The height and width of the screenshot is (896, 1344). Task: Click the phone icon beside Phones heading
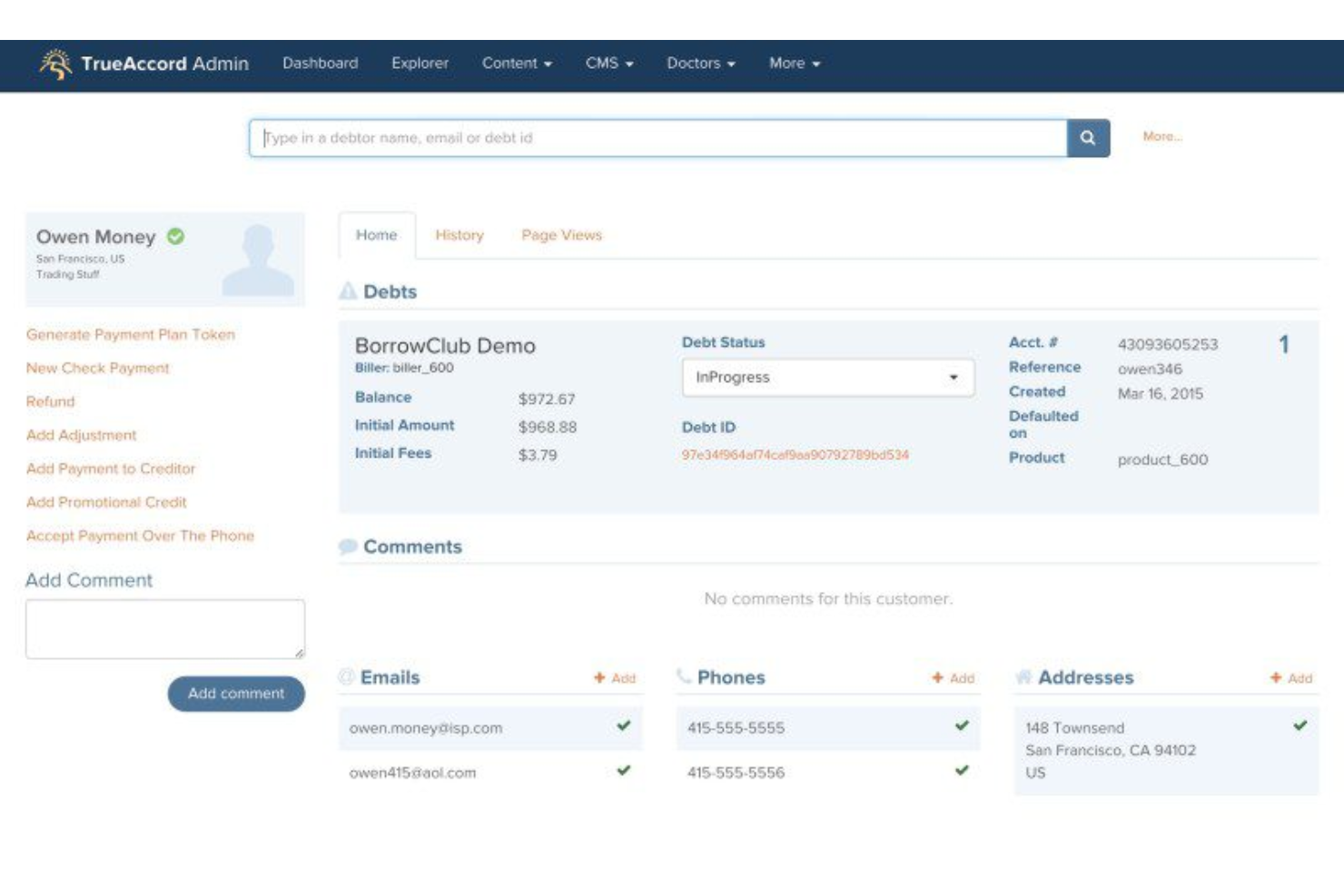tap(684, 676)
